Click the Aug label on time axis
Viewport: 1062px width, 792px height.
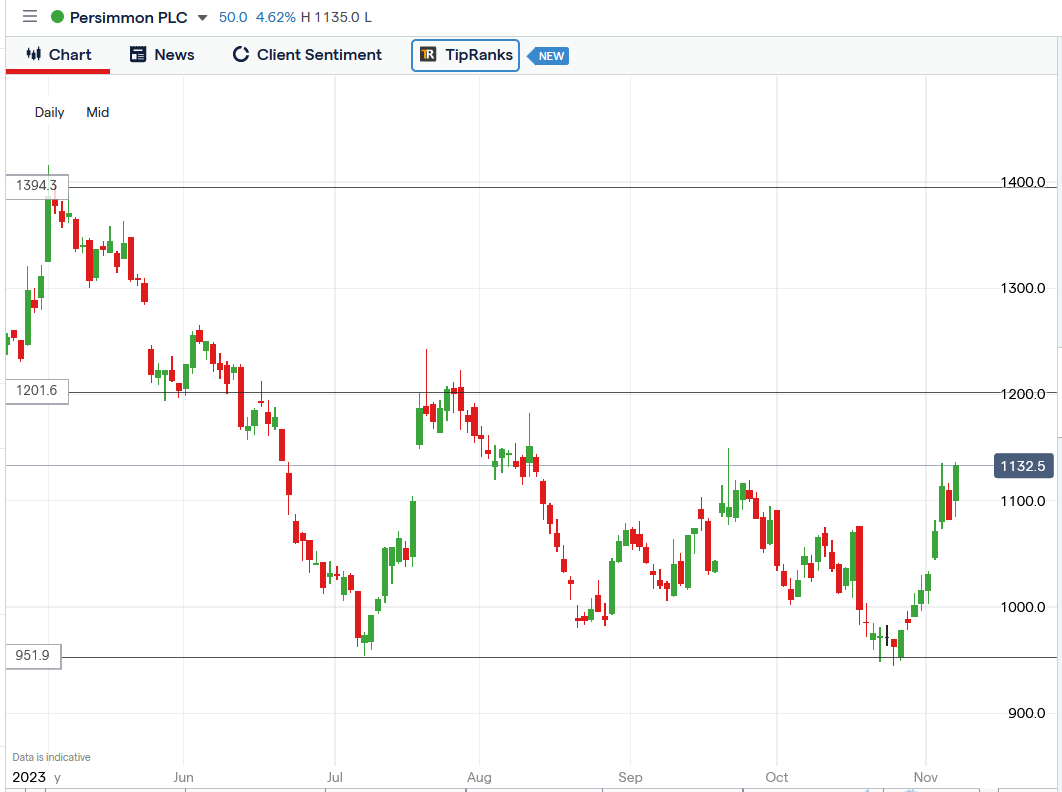click(x=479, y=778)
